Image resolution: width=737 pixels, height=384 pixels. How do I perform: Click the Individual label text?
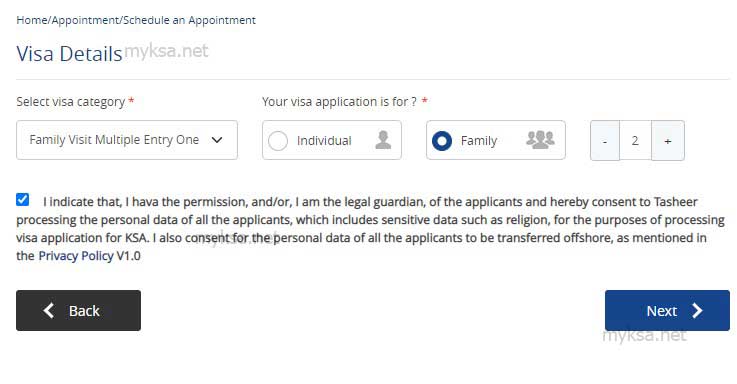[x=324, y=141]
